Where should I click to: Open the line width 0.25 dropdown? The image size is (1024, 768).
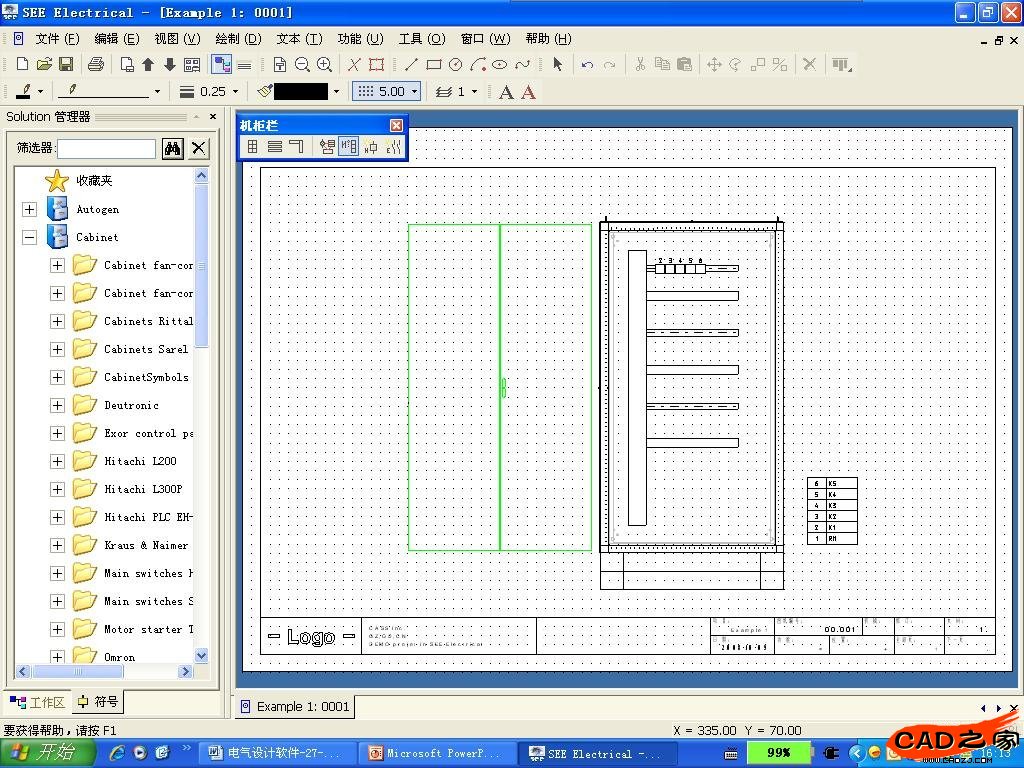point(235,92)
